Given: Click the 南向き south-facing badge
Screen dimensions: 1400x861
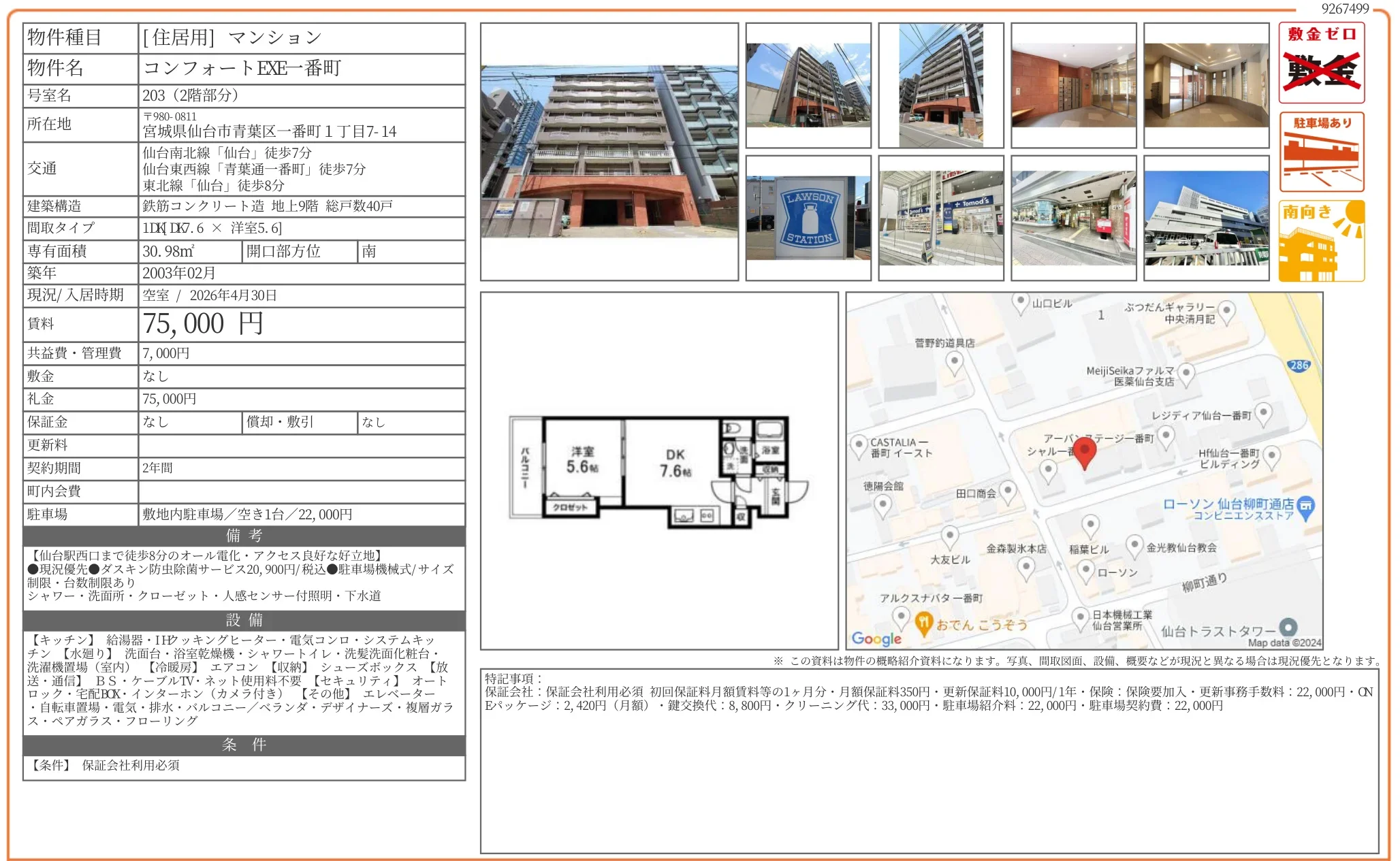Looking at the screenshot, I should click(1322, 240).
